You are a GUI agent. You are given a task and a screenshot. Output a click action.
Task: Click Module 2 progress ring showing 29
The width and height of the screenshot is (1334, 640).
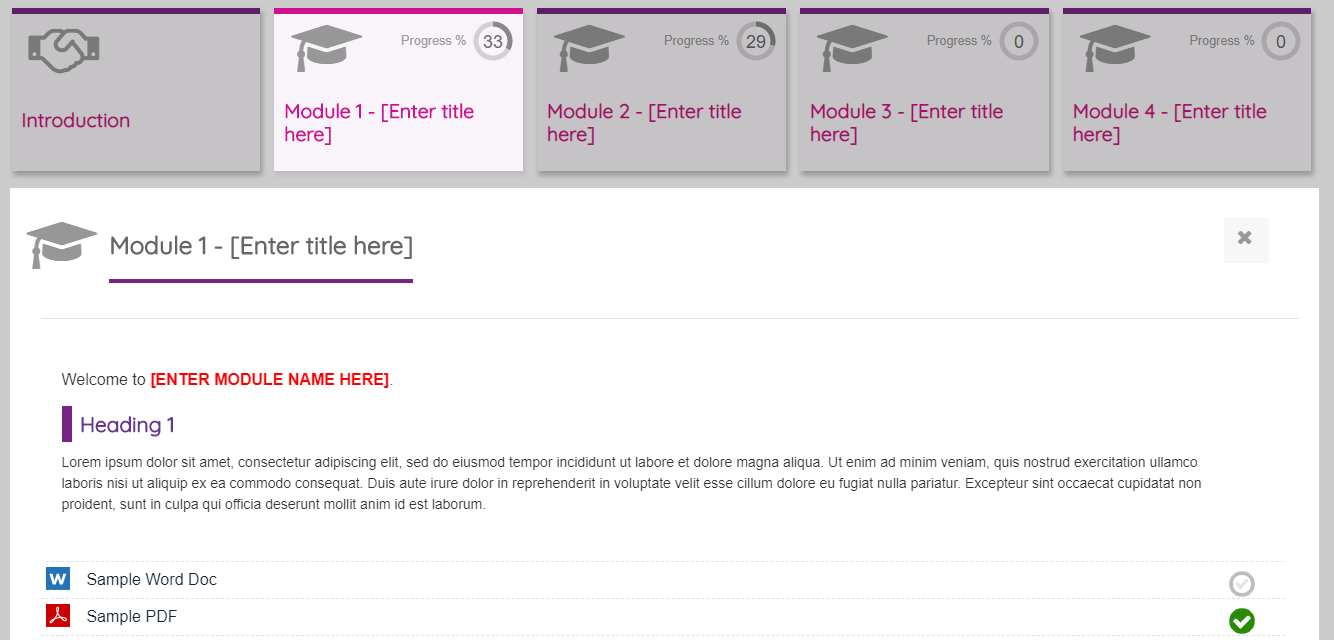(x=756, y=42)
